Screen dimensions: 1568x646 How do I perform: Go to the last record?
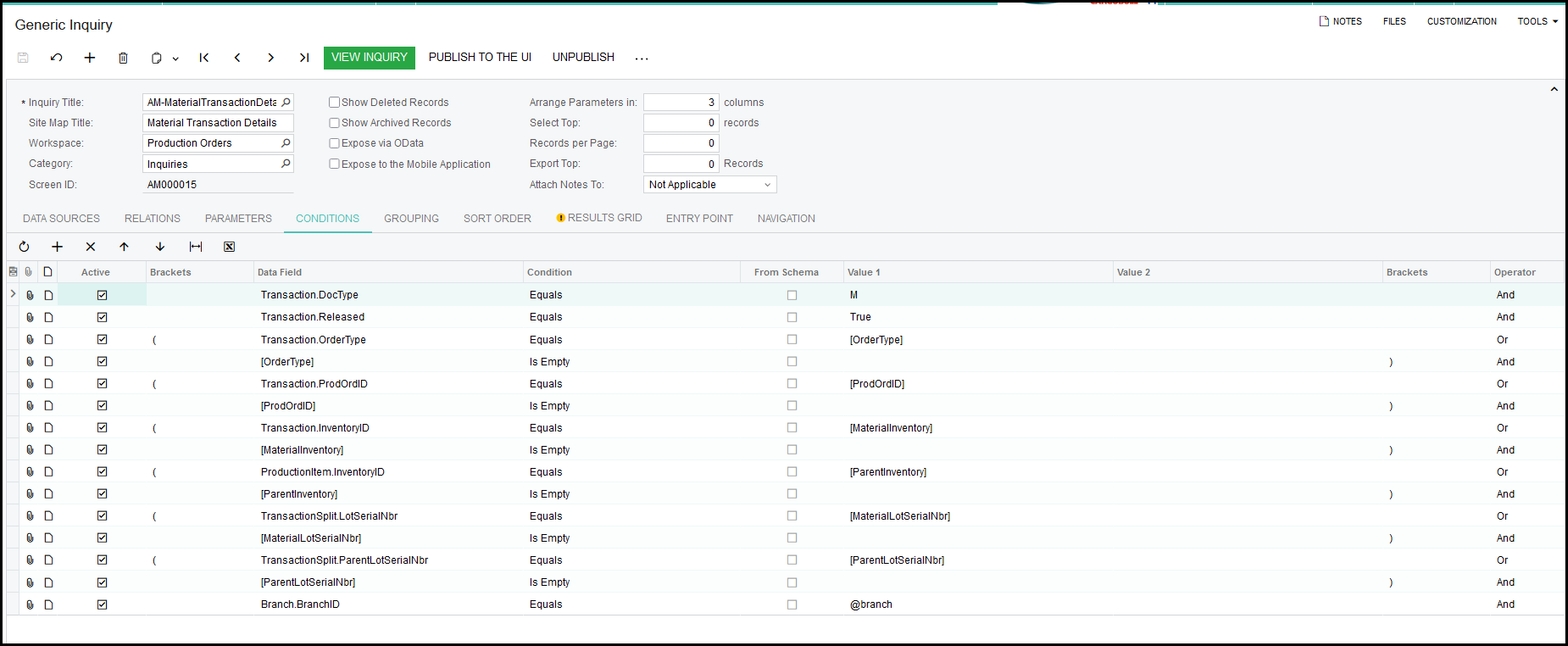click(x=303, y=58)
